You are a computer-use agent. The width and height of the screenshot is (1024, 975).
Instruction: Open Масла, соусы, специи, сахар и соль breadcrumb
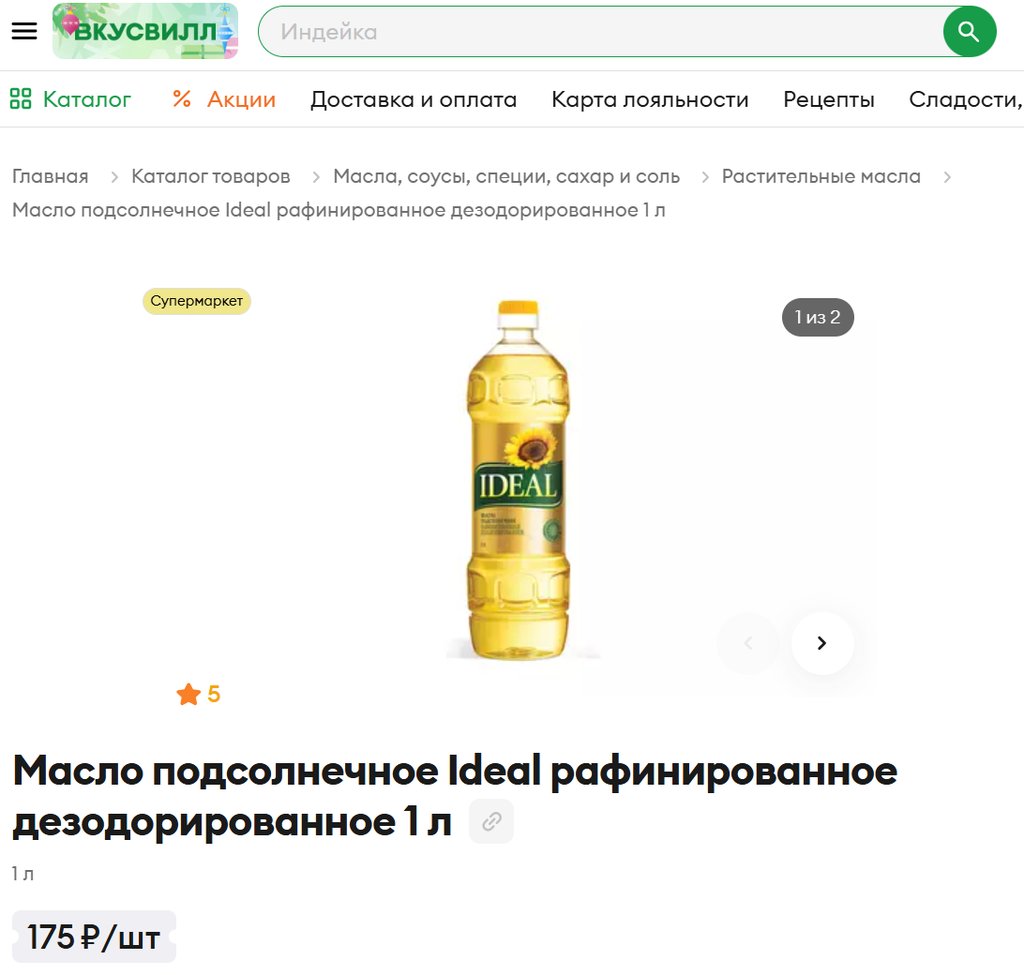(x=506, y=176)
